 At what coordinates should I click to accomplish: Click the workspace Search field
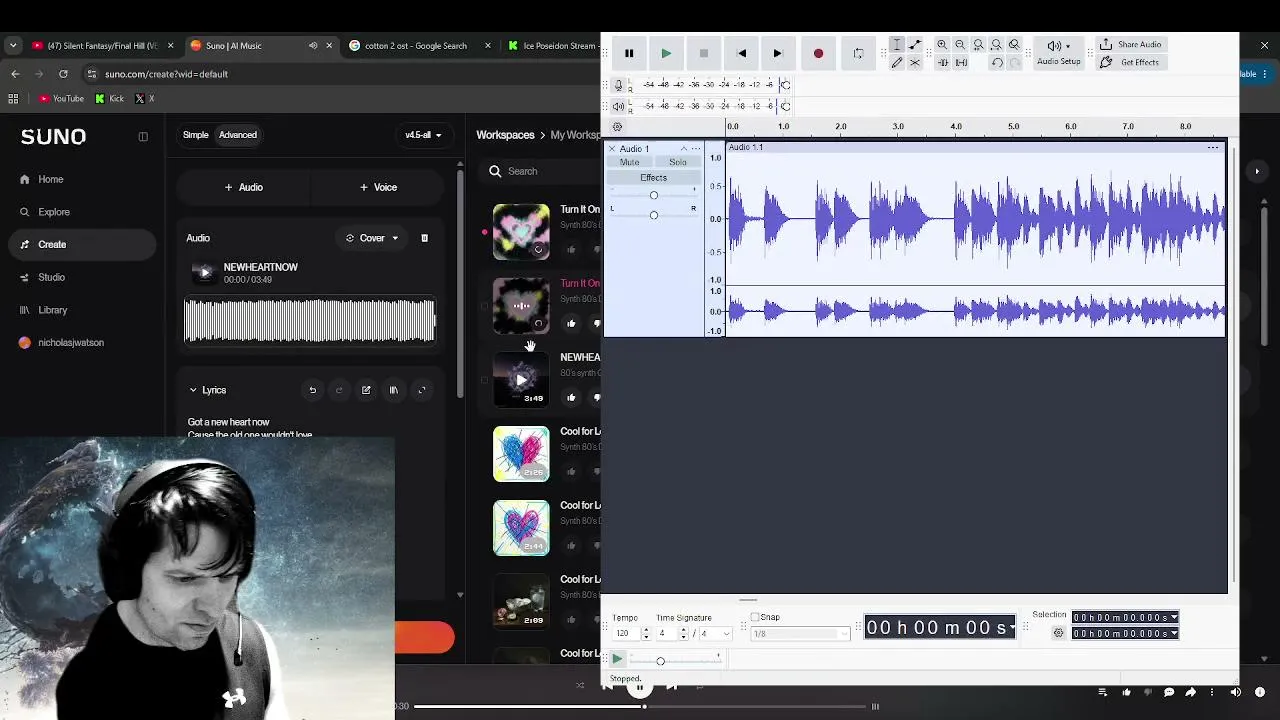(x=540, y=171)
